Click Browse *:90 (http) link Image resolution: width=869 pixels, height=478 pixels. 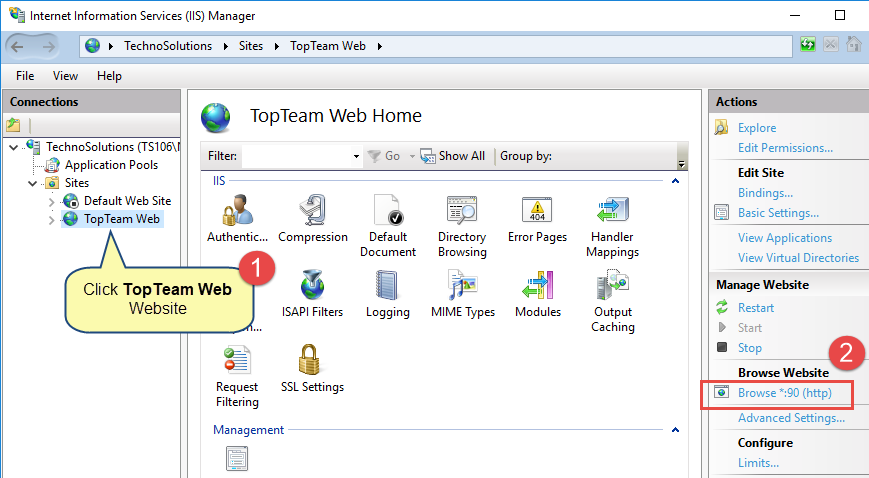[785, 393]
